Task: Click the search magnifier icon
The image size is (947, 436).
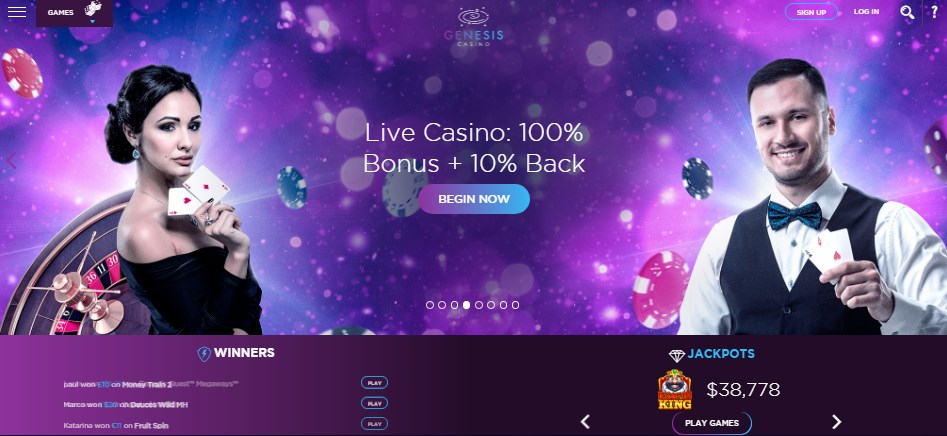Action: (x=907, y=12)
